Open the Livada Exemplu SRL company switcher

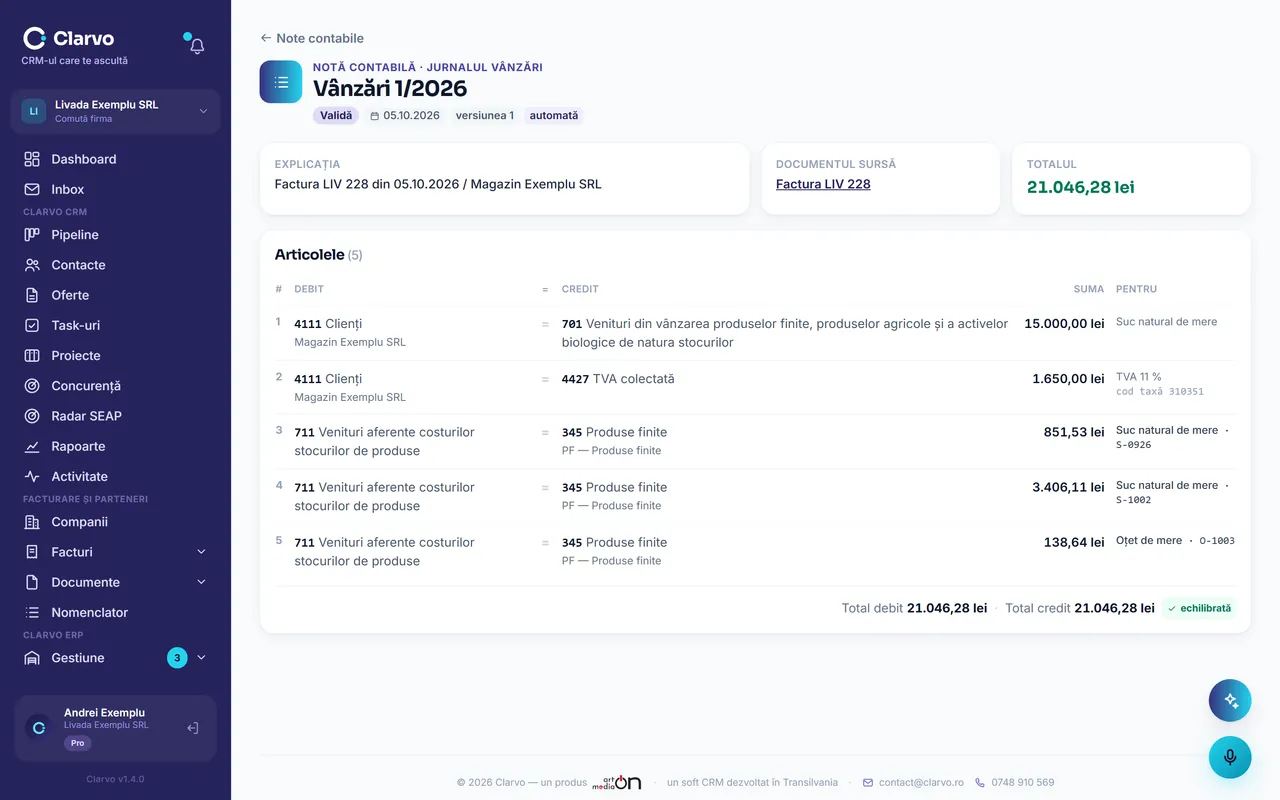click(x=116, y=111)
